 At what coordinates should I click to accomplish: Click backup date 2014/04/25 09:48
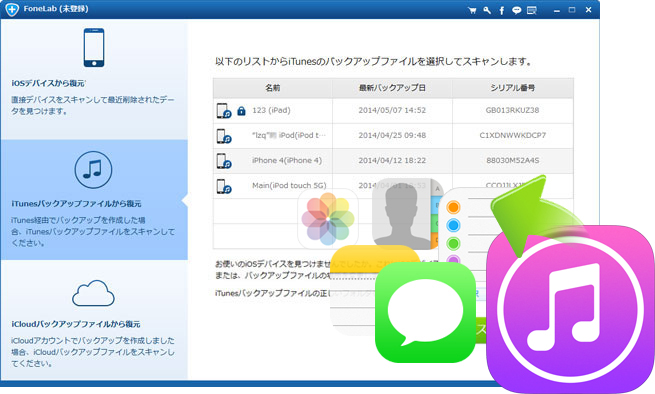coord(392,135)
